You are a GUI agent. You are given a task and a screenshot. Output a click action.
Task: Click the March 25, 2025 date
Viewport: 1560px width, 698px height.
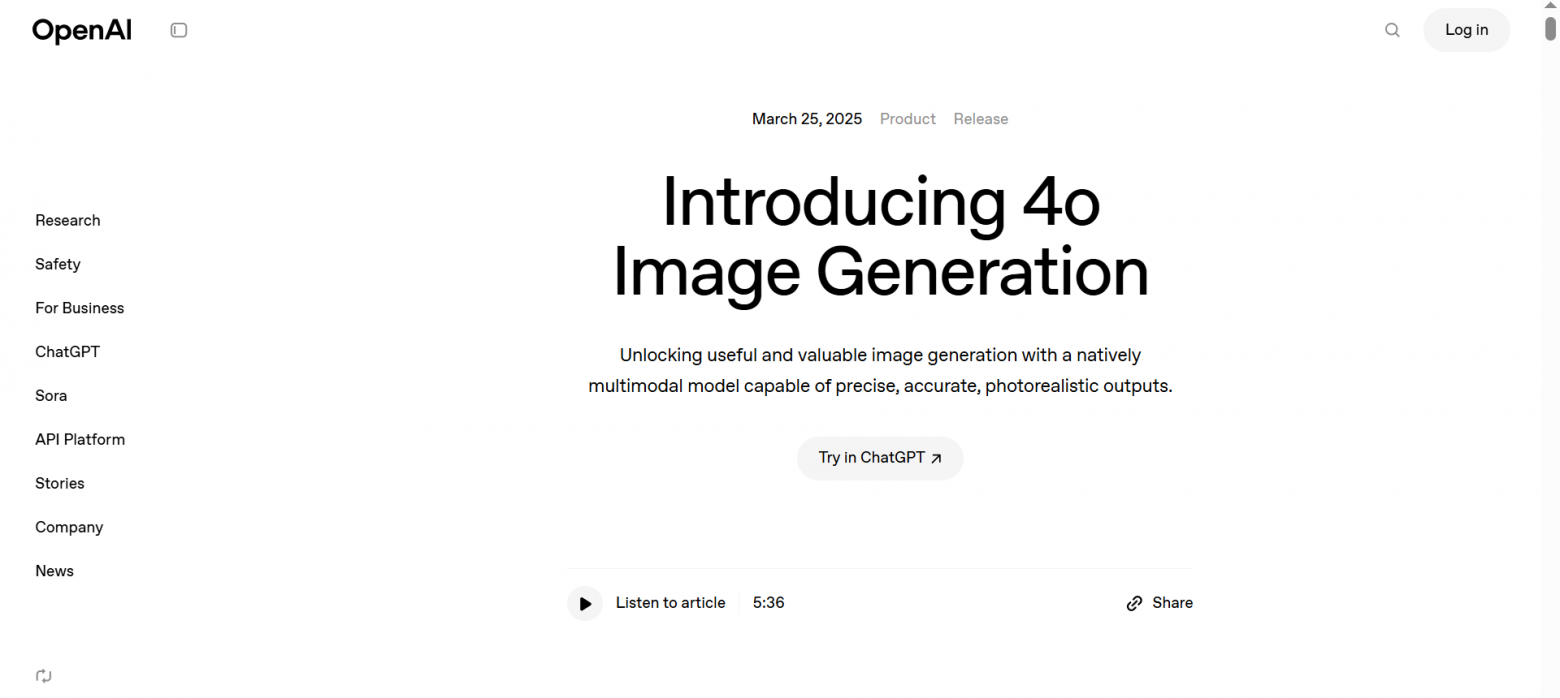[x=807, y=119]
